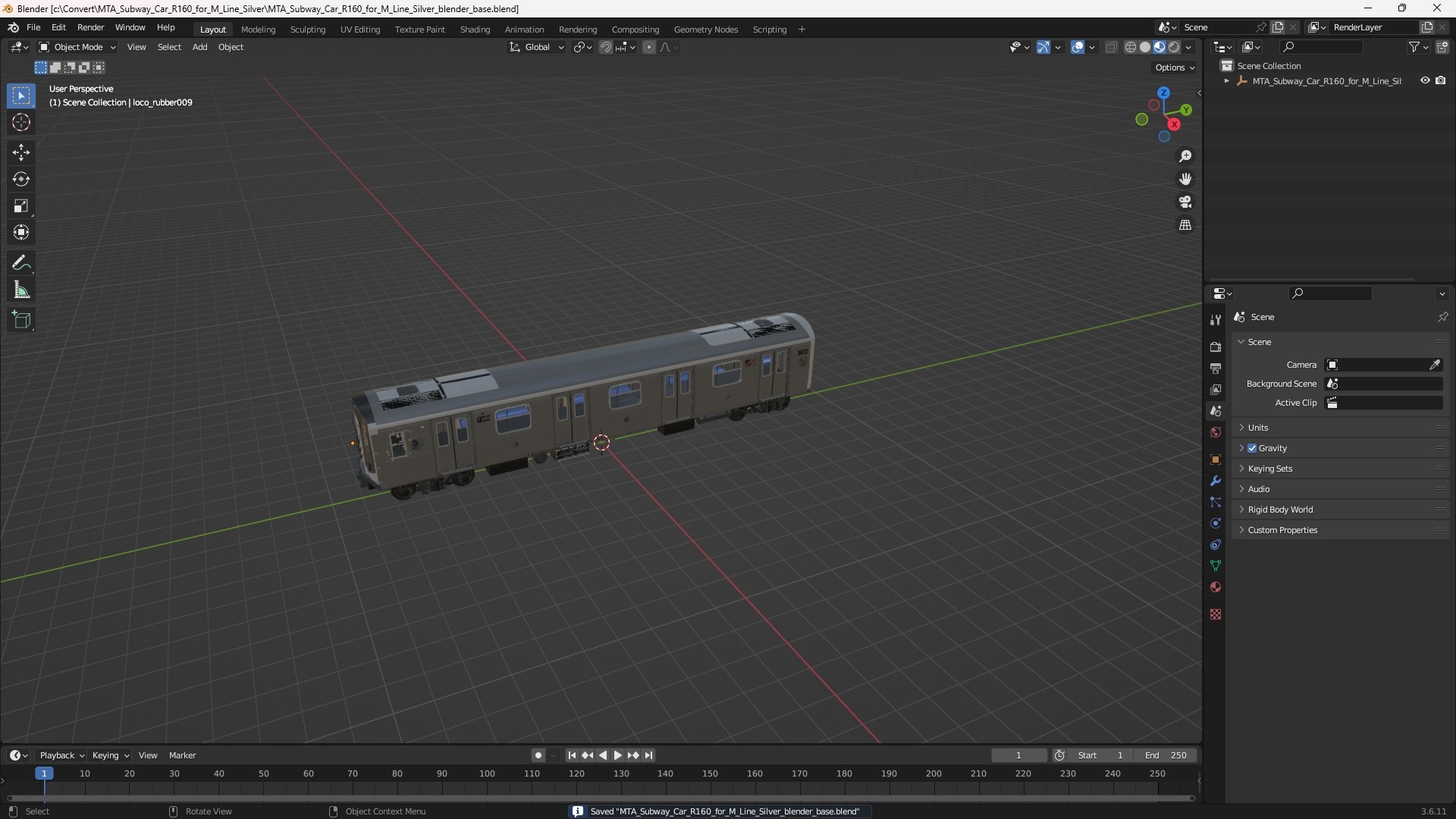Open the File menu
Screen dimensions: 1456x819
(33, 27)
